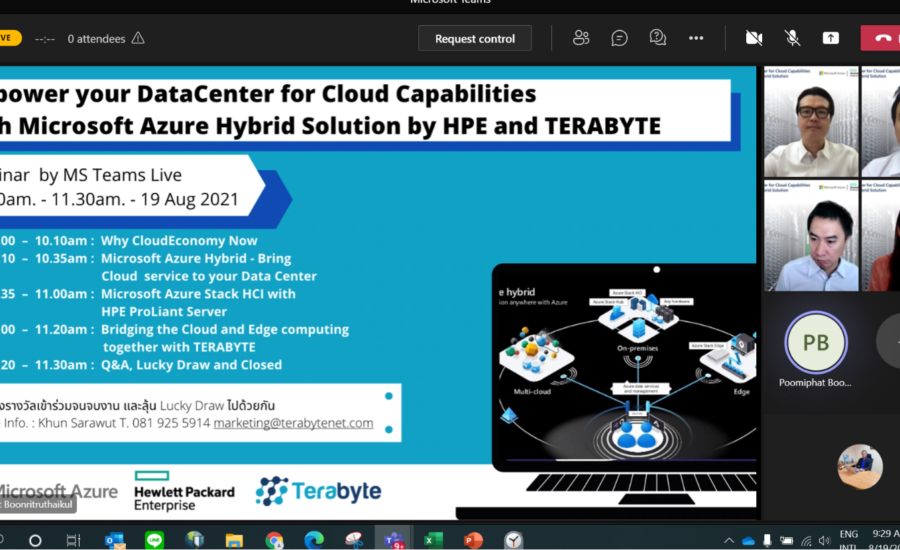Screen dimensions: 900x550
Task: Click the Request control button
Action: [x=475, y=38]
